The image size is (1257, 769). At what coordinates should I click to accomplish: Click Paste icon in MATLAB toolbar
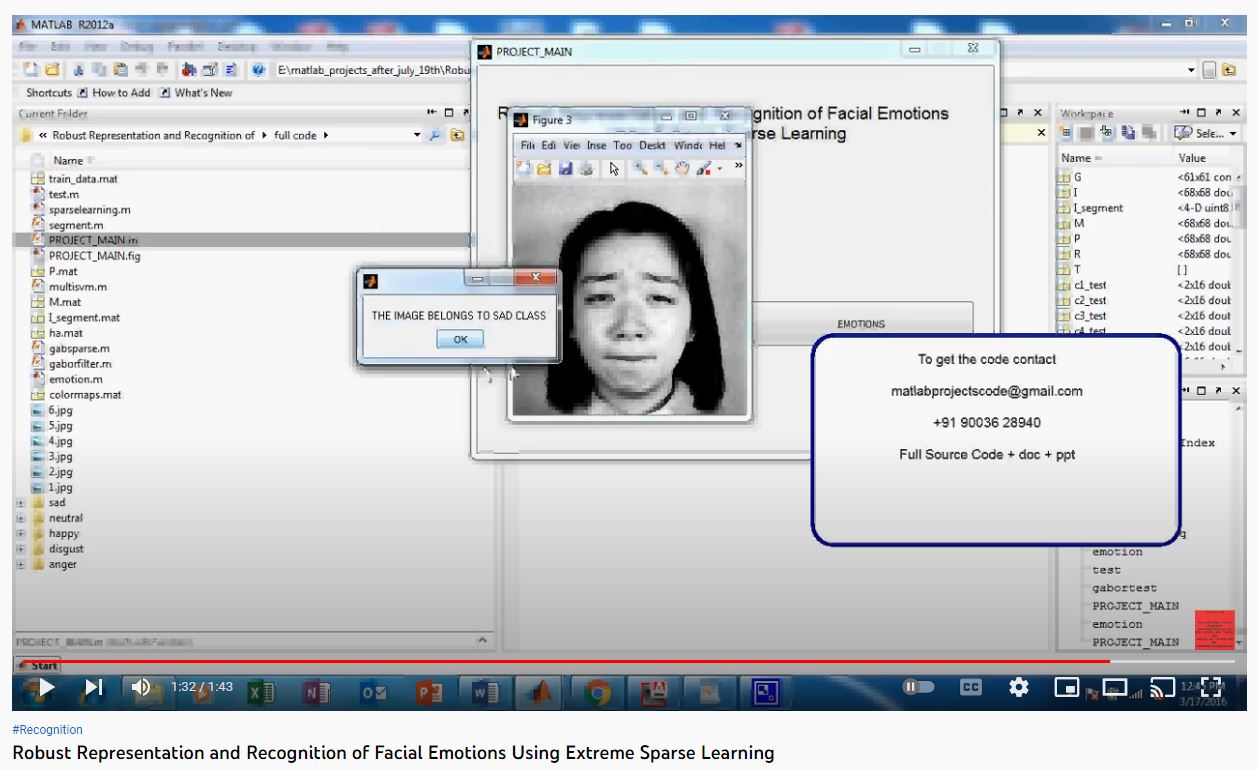click(x=120, y=70)
